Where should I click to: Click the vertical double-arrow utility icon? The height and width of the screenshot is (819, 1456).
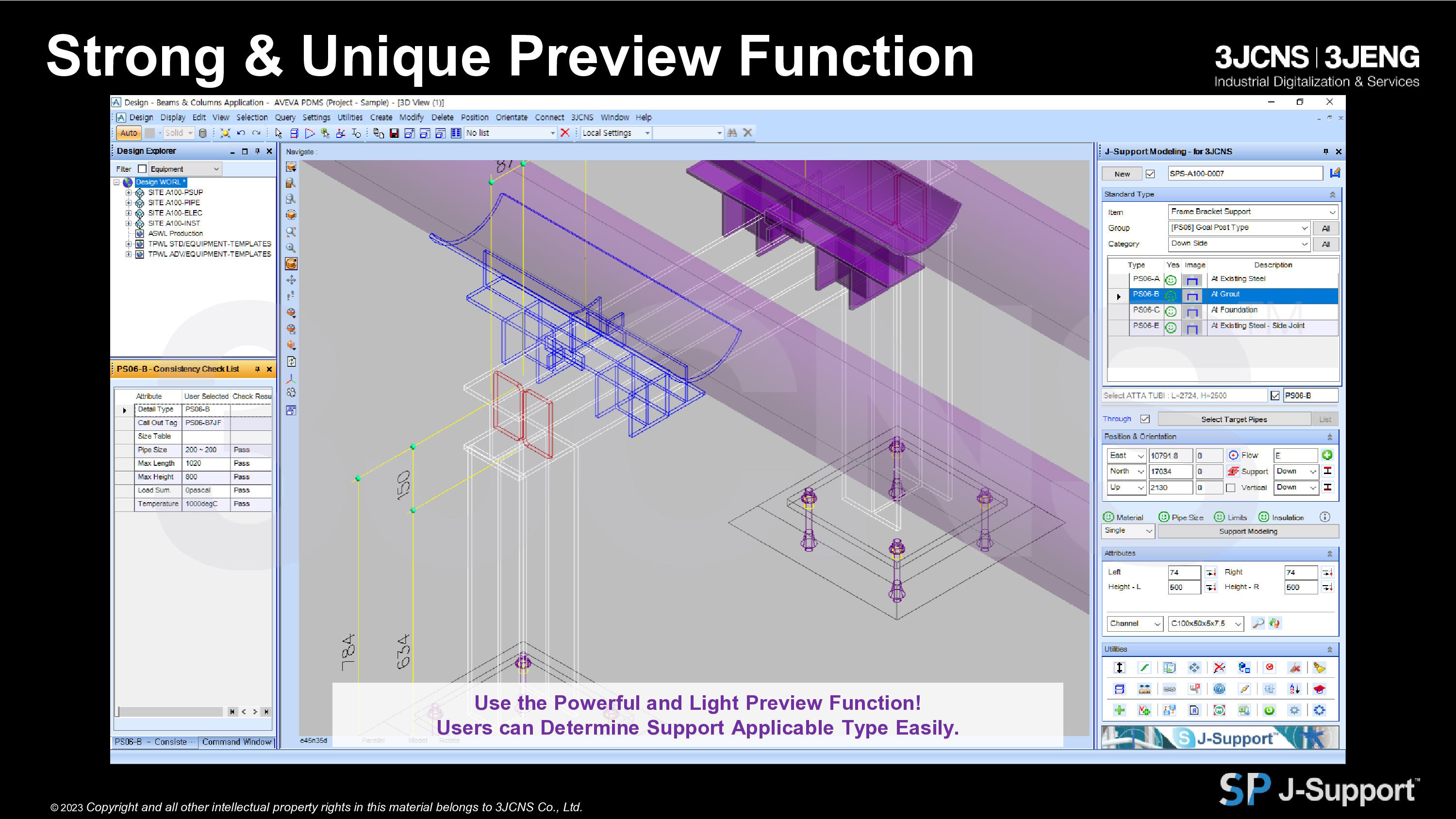pos(1119,668)
